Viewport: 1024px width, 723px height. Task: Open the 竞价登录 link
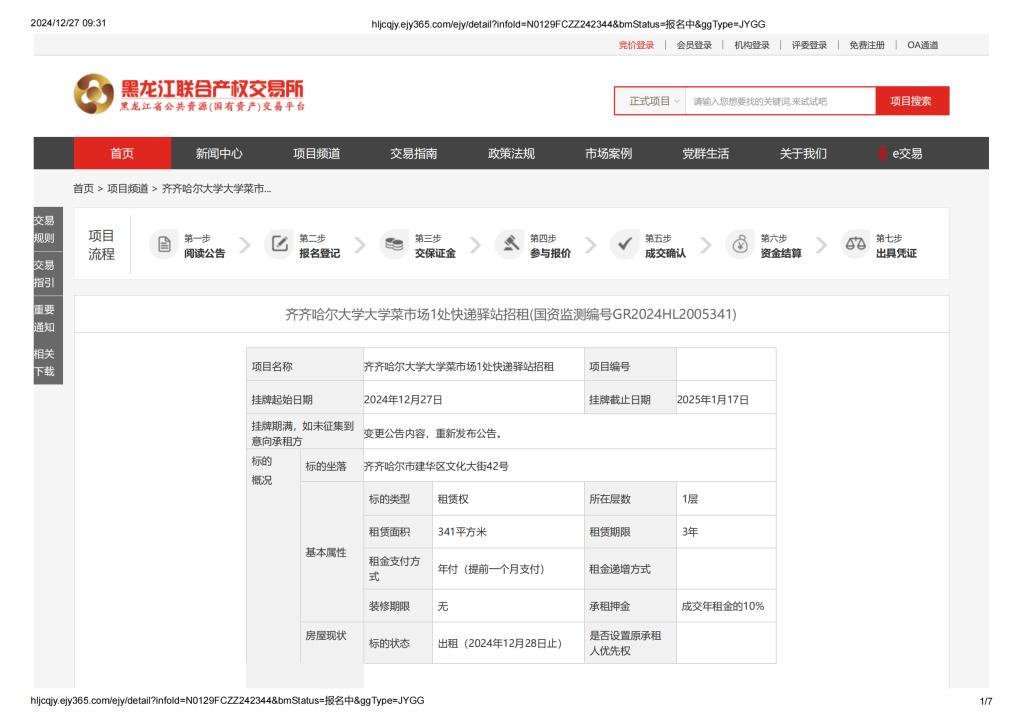click(636, 45)
